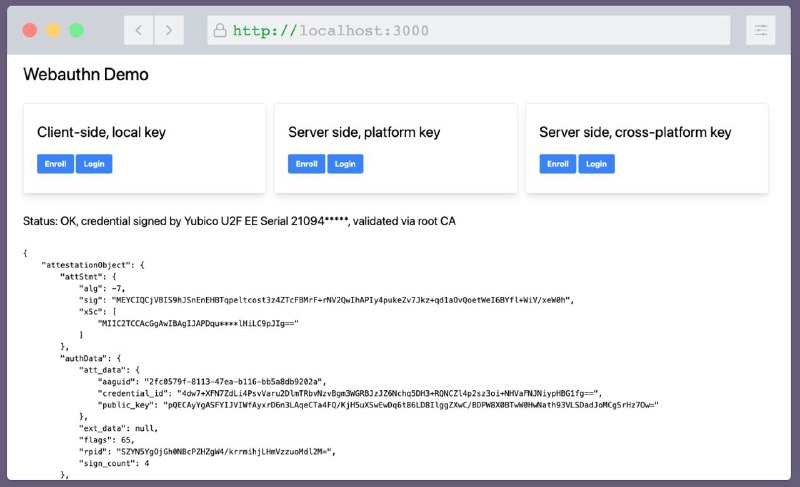The height and width of the screenshot is (487, 800).
Task: Enroll a server side cross-platform key
Action: (x=558, y=164)
